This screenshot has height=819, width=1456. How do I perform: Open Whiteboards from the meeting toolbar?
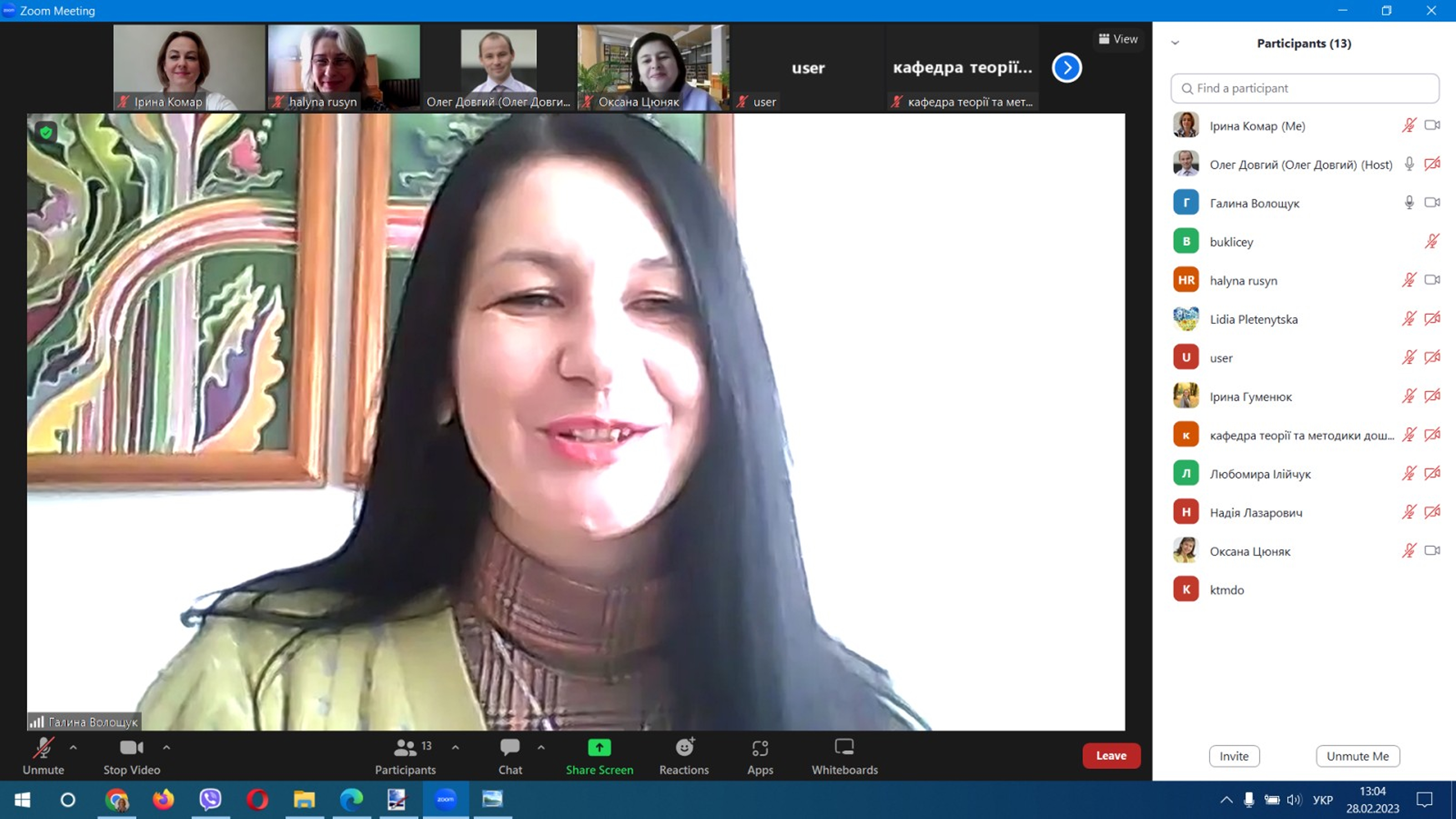click(x=844, y=748)
